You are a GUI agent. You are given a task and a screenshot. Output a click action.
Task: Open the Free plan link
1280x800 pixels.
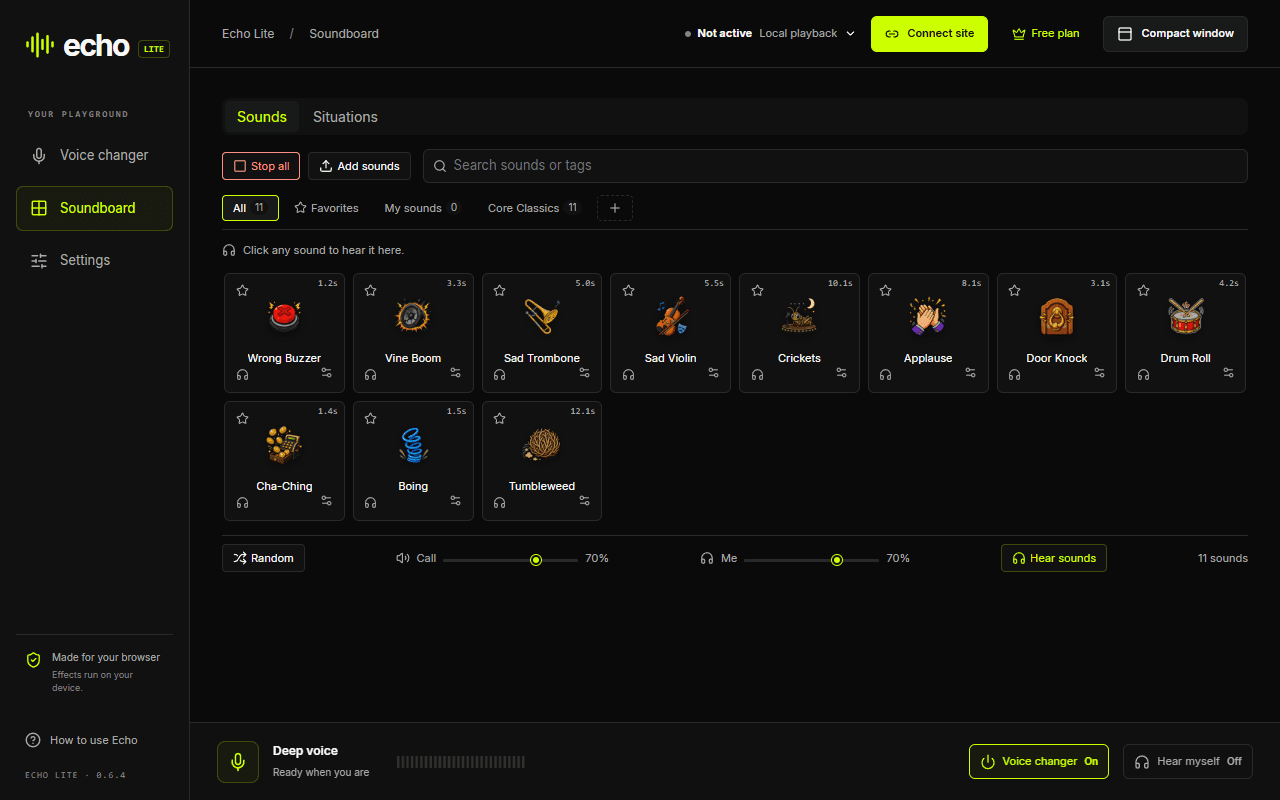(x=1046, y=33)
